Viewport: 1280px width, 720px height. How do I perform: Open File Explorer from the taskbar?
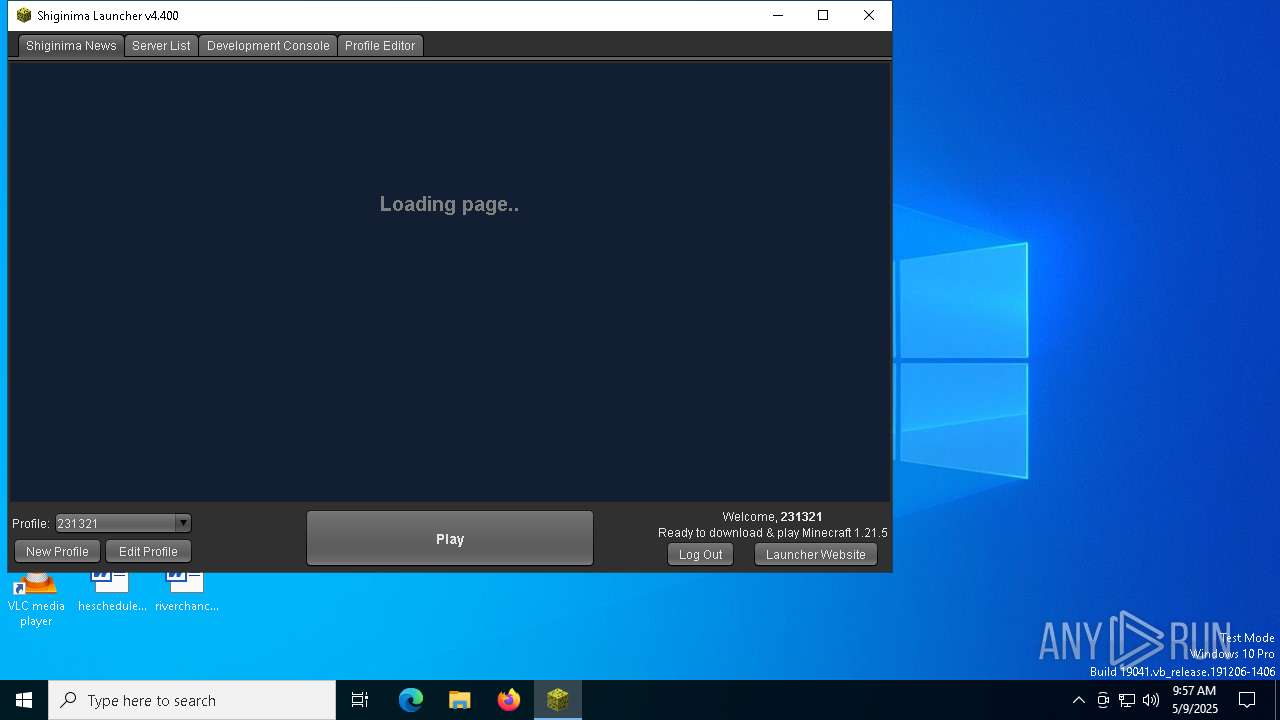[460, 700]
